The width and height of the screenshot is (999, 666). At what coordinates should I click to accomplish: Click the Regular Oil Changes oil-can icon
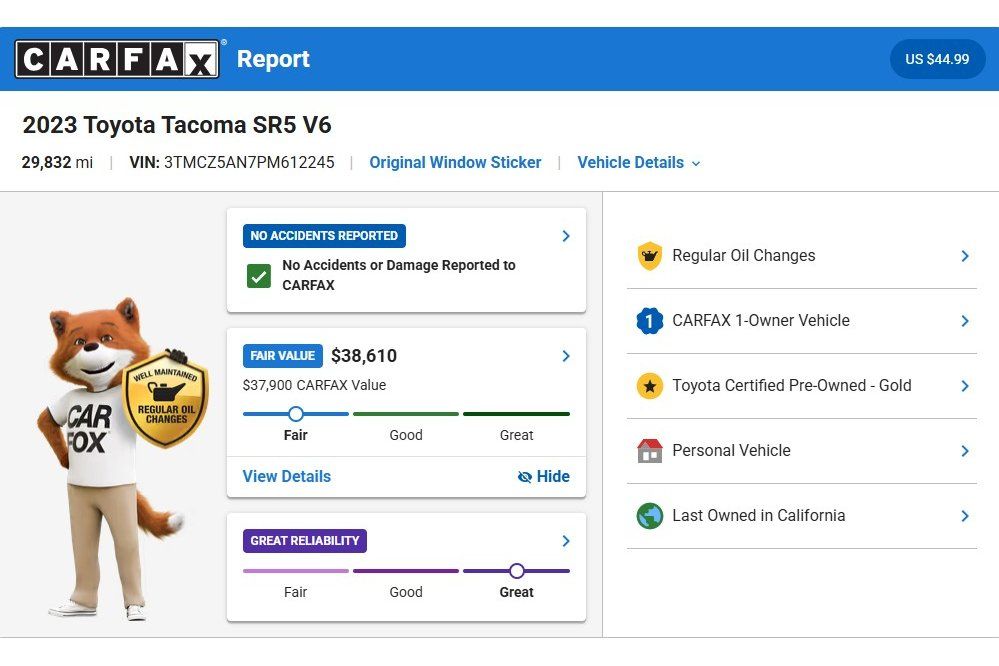[650, 256]
